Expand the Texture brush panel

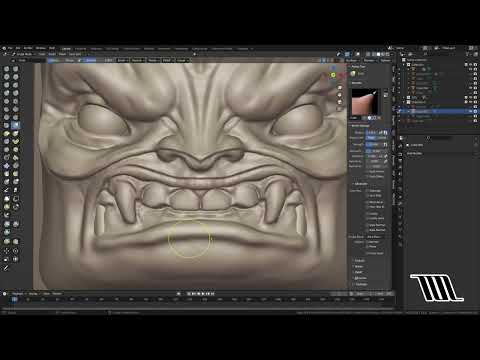click(359, 261)
